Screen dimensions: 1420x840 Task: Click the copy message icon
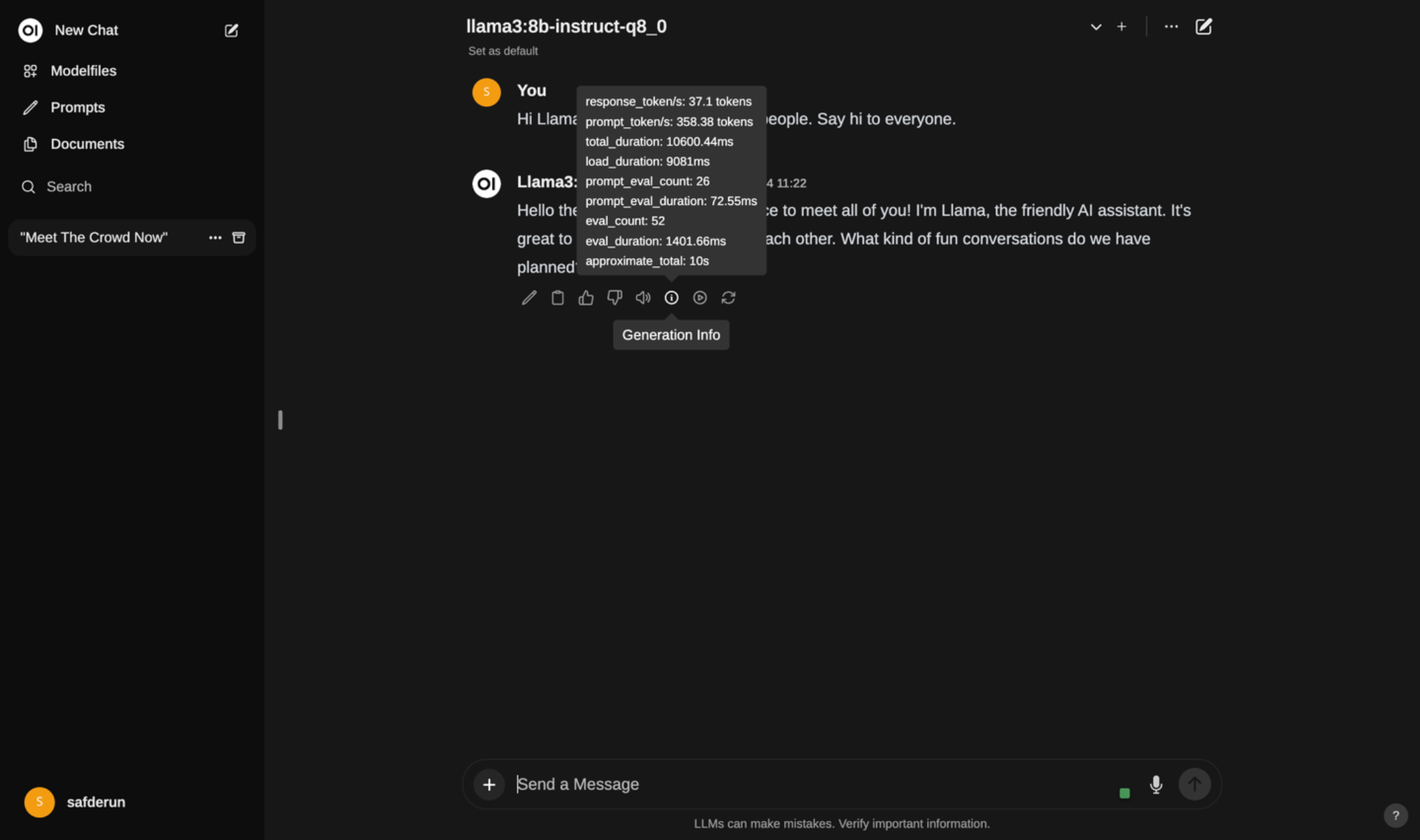[556, 297]
